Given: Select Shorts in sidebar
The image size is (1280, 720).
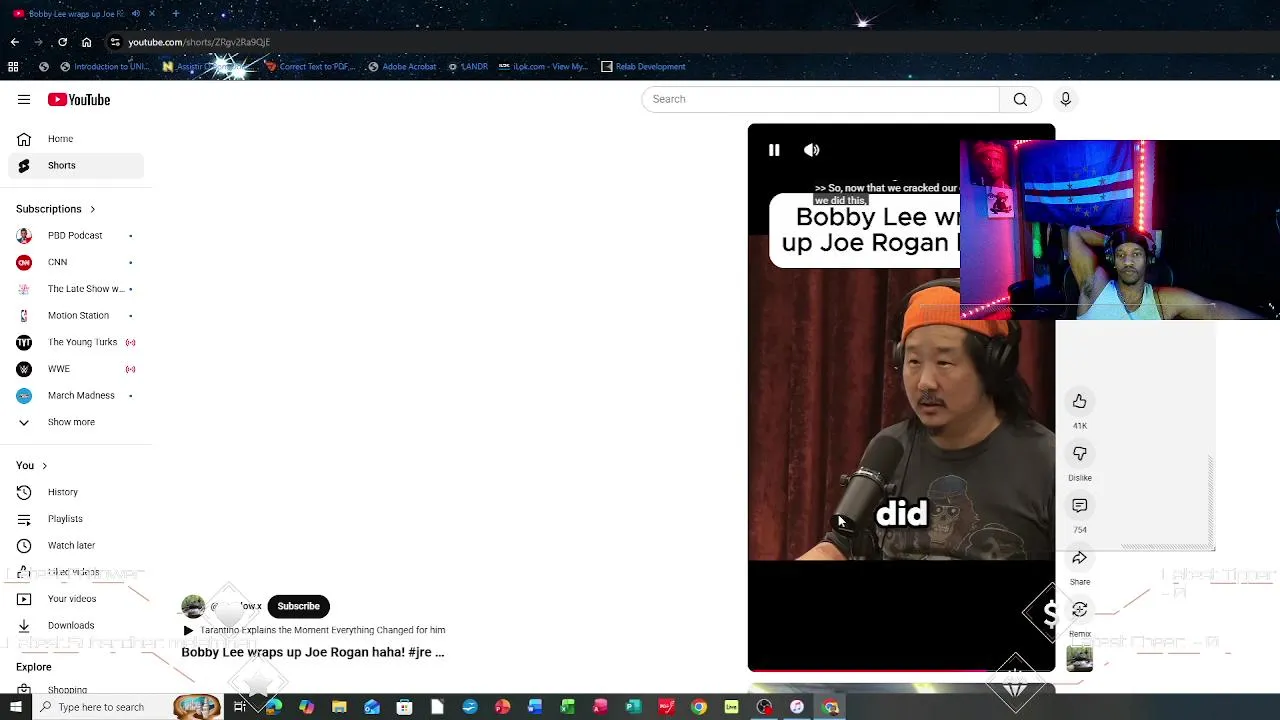Looking at the screenshot, I should point(76,165).
